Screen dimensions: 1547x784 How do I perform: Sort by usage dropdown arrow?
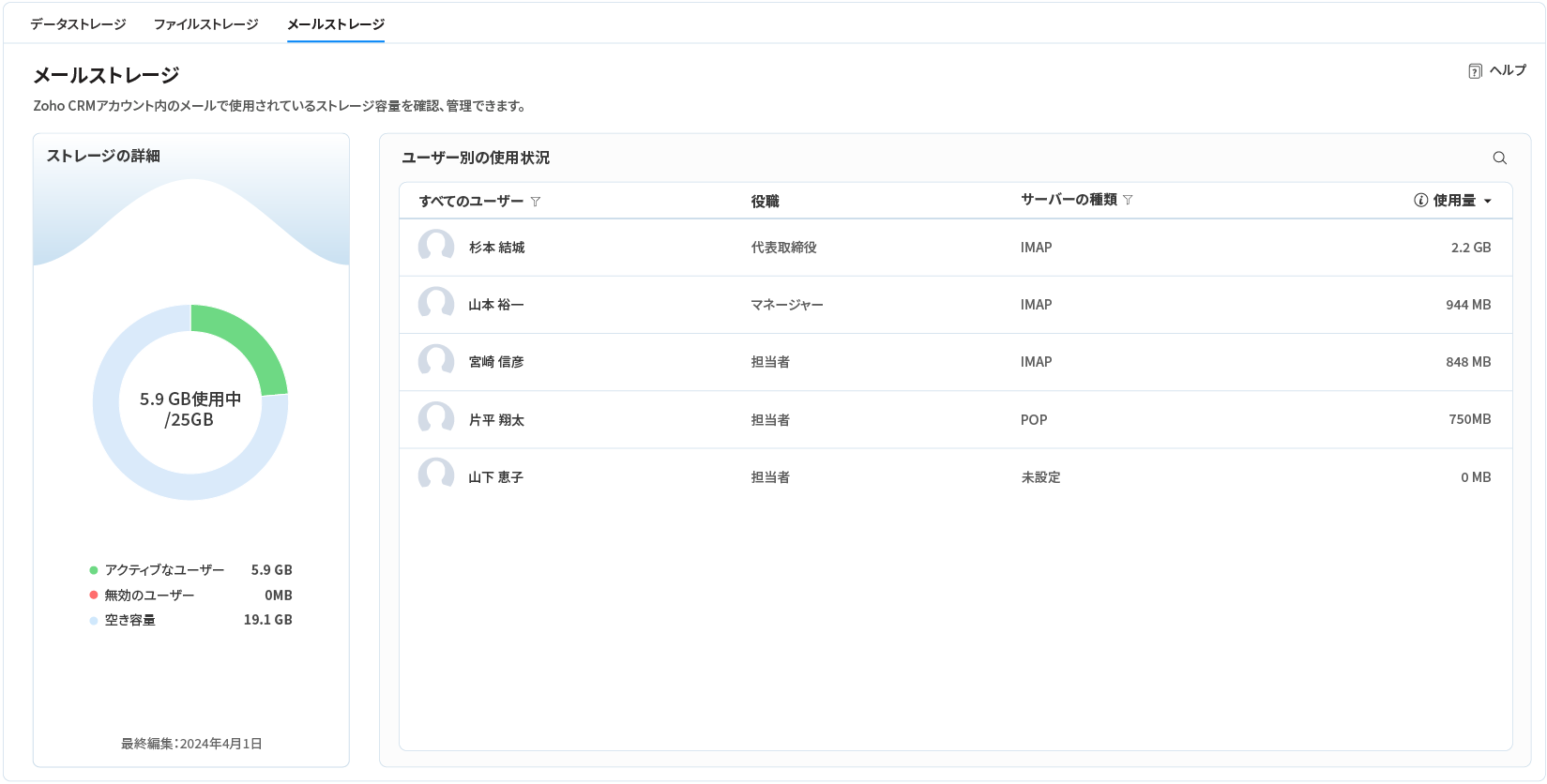pyautogui.click(x=1488, y=201)
